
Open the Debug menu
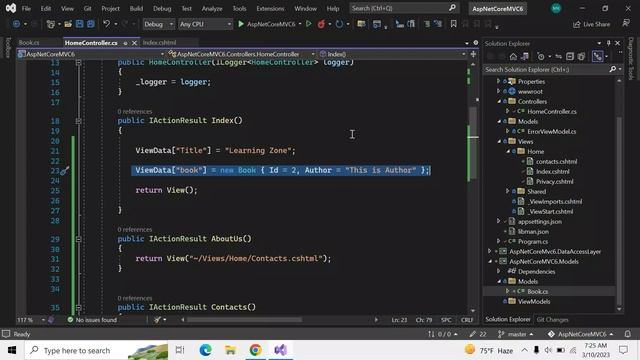(x=162, y=8)
